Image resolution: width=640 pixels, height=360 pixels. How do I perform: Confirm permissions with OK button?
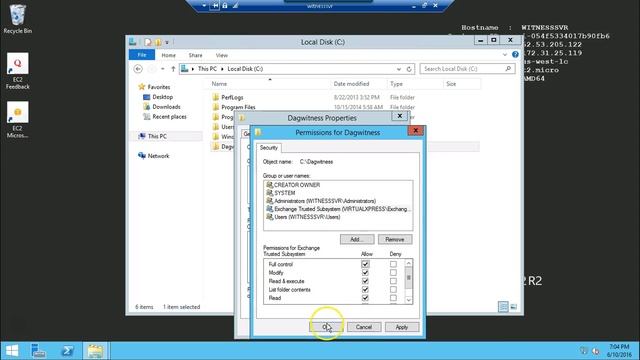coord(326,327)
